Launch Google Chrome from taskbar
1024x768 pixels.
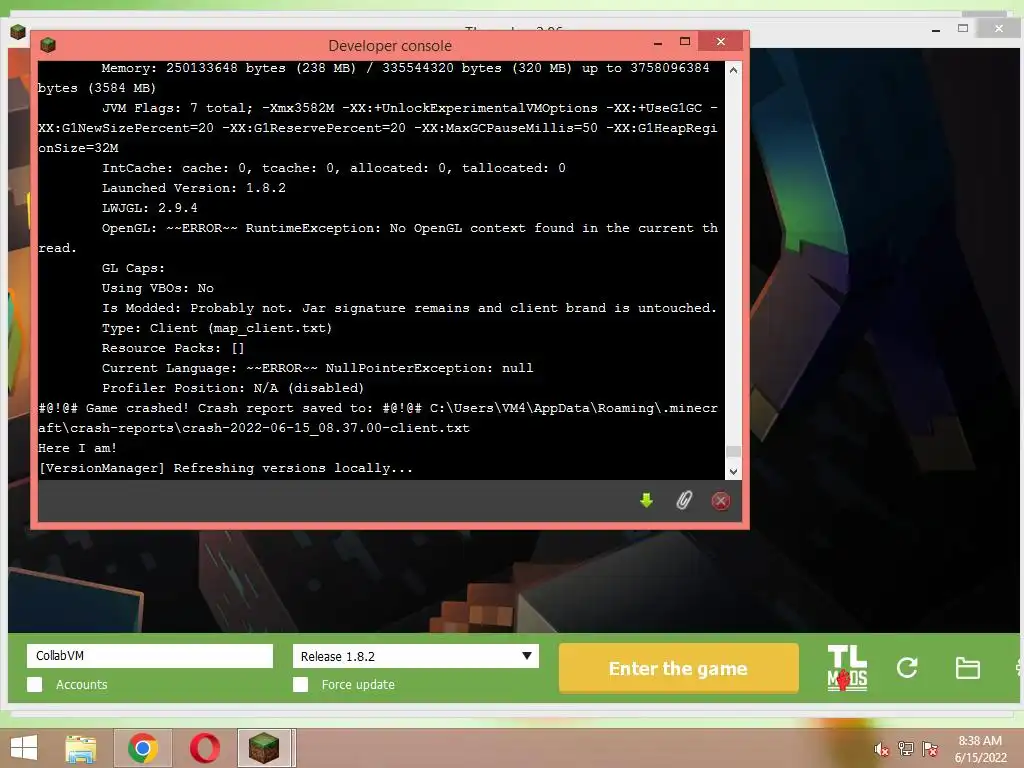click(143, 748)
